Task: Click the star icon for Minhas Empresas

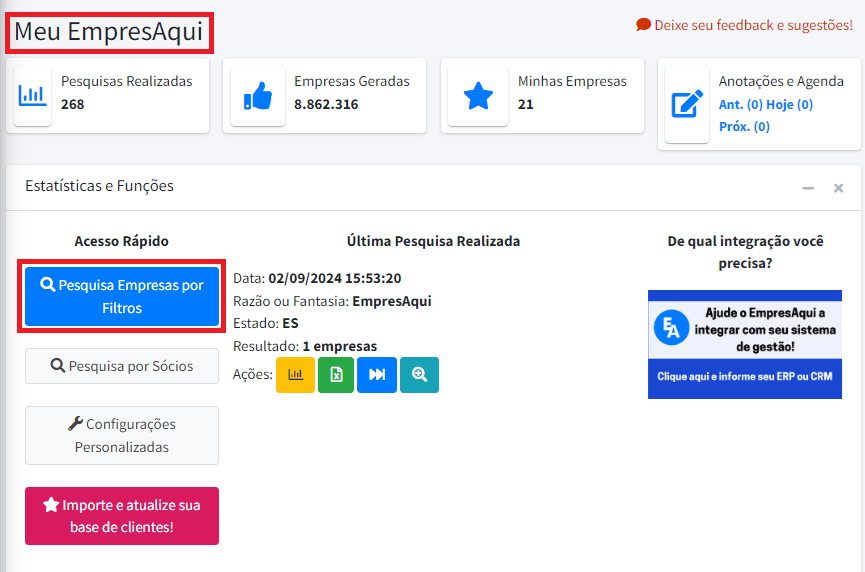Action: [x=478, y=97]
